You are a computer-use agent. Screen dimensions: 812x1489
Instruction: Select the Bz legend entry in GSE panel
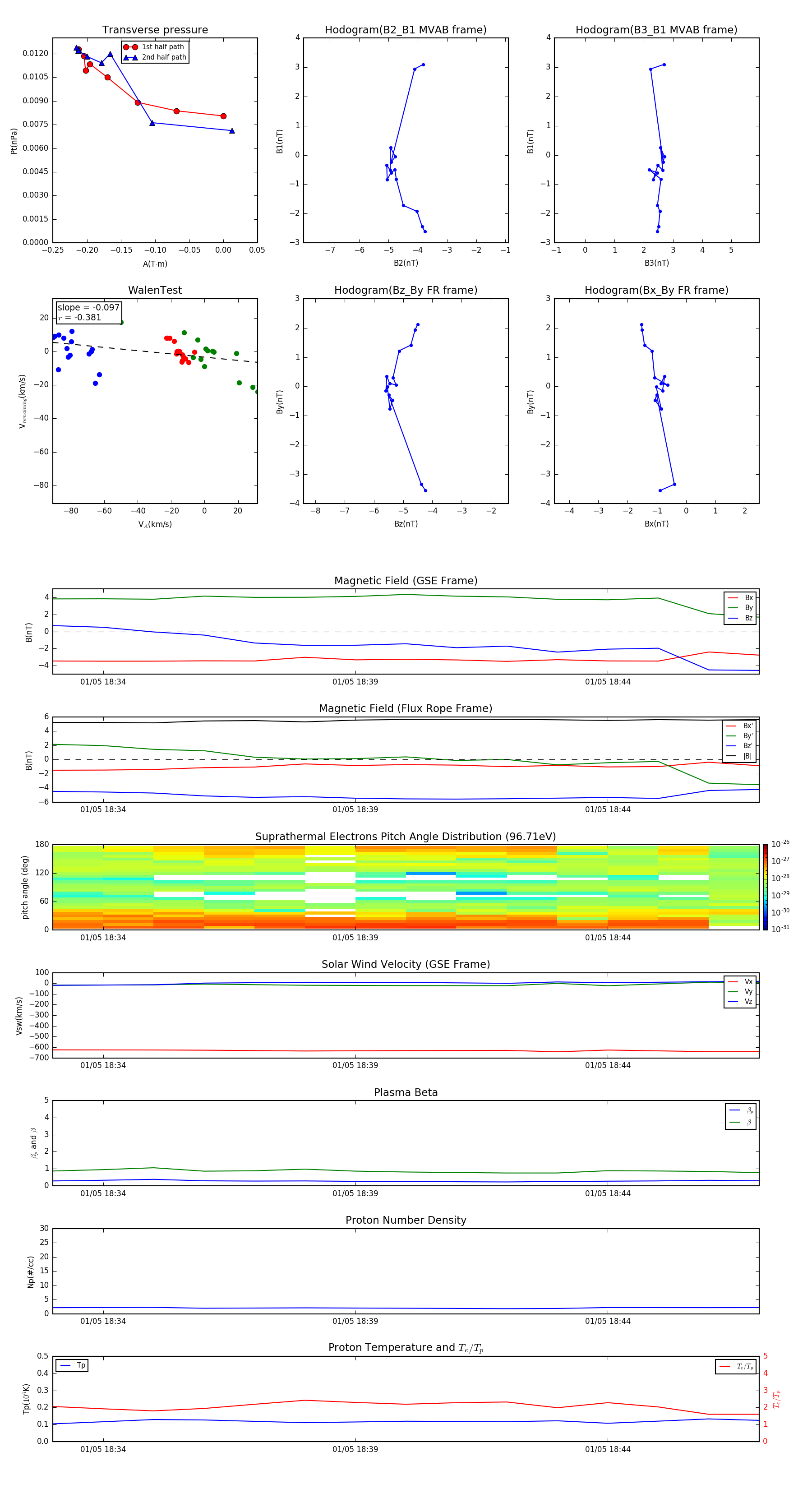[740, 618]
